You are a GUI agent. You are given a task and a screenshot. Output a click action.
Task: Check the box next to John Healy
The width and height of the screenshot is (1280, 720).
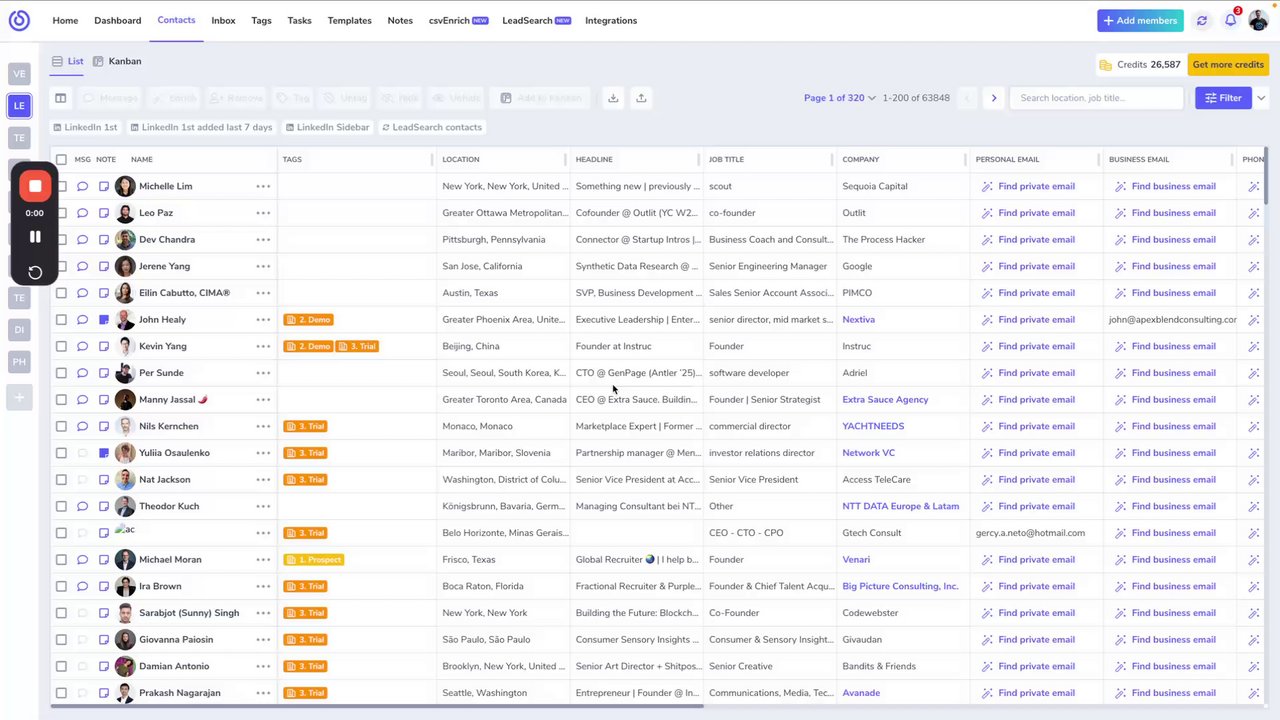(x=61, y=320)
